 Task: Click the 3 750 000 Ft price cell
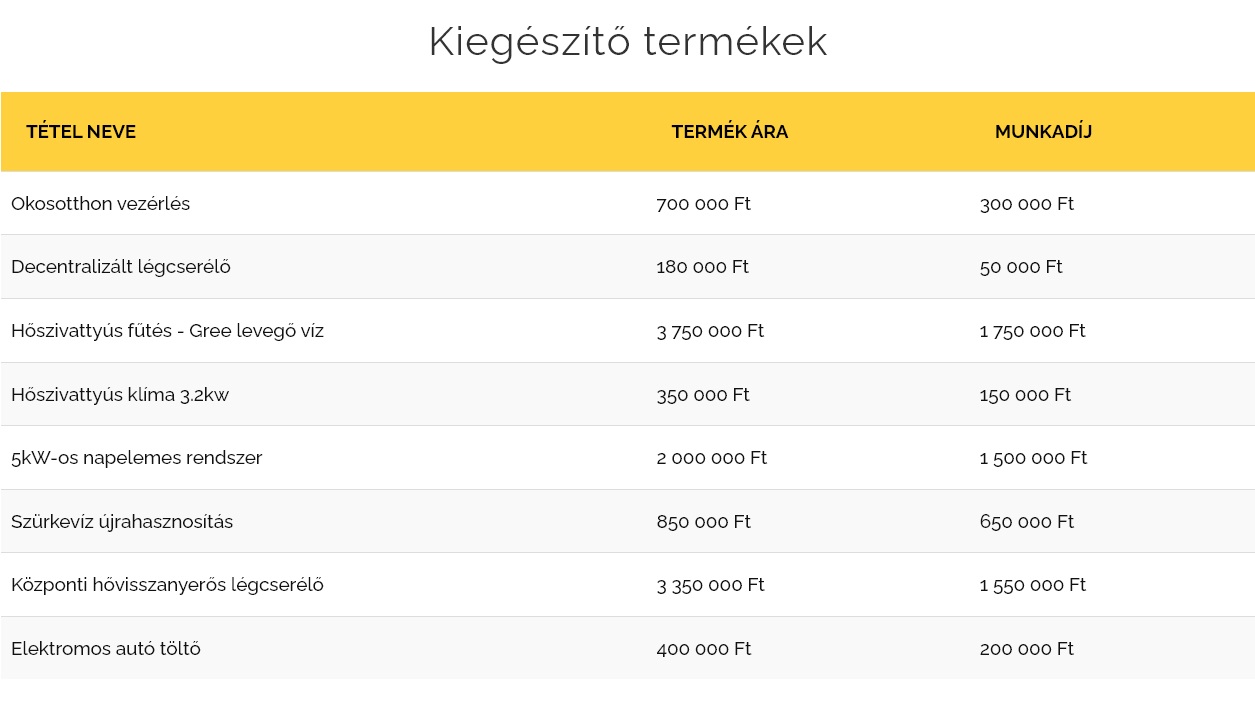pos(710,331)
